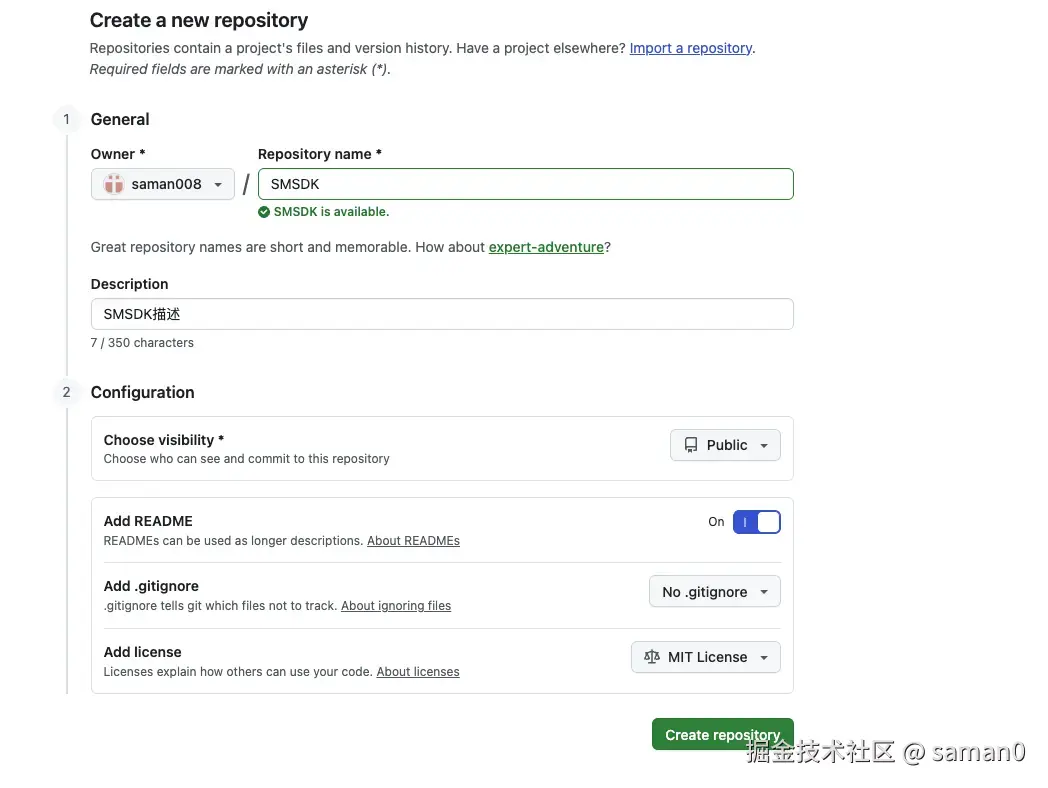Turn off the Add README toggle

(x=756, y=522)
